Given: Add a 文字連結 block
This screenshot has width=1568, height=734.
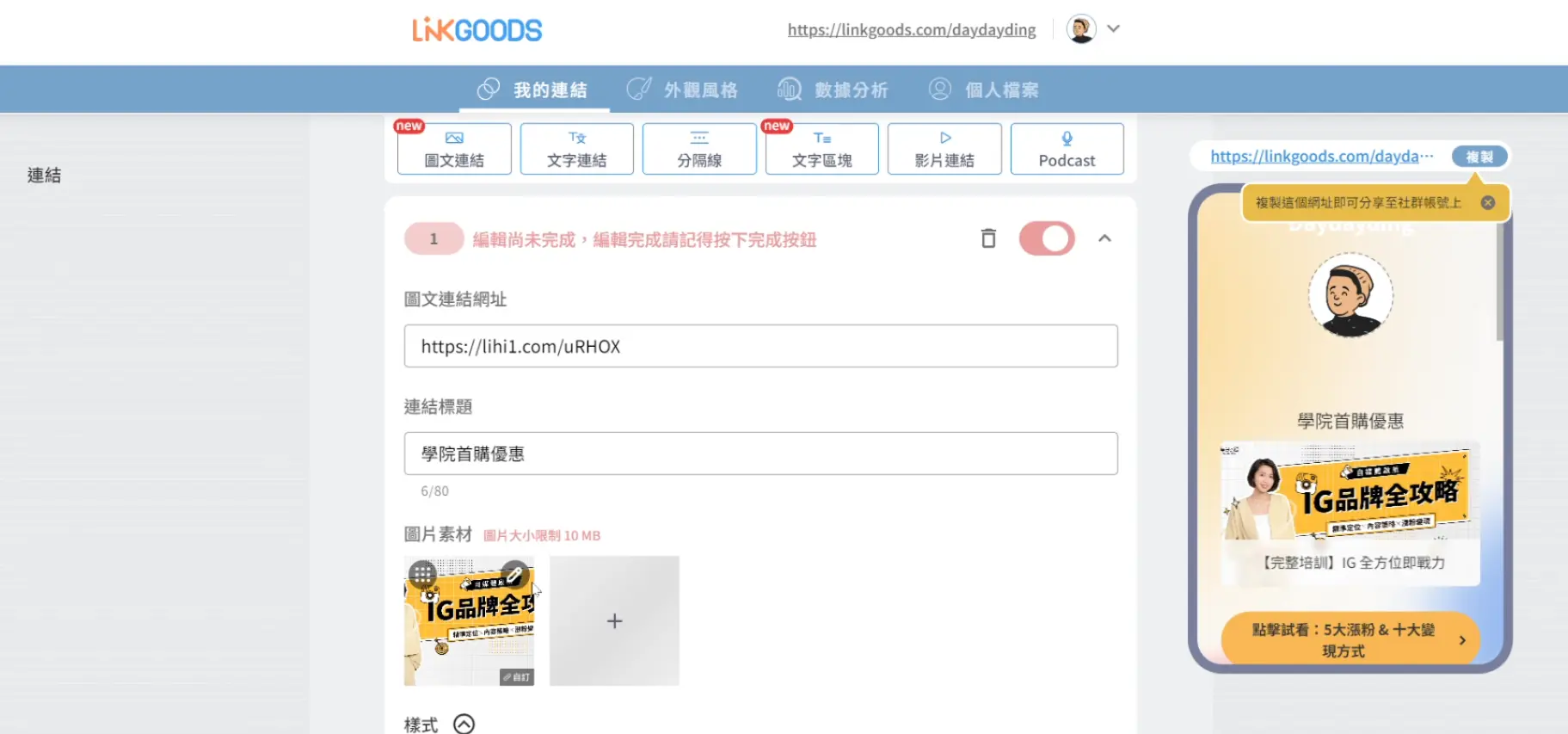Looking at the screenshot, I should 577,149.
